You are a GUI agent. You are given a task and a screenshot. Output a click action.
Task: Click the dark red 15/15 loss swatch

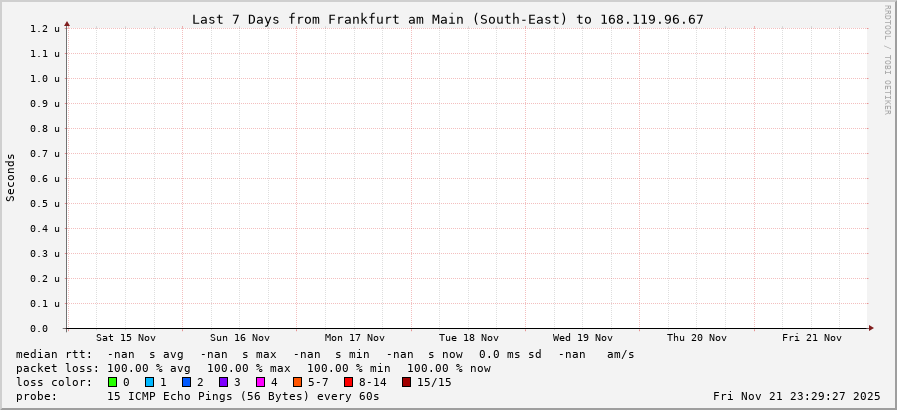(406, 382)
